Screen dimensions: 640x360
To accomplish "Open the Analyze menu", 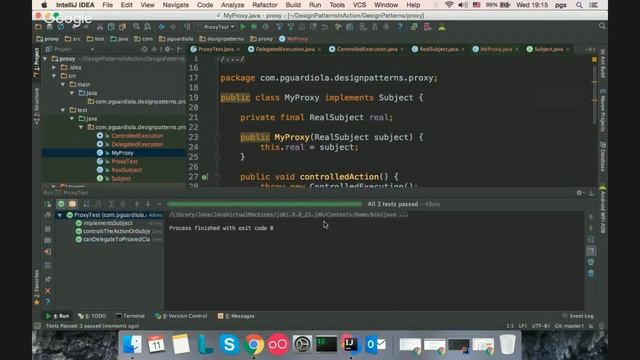I will pos(232,5).
